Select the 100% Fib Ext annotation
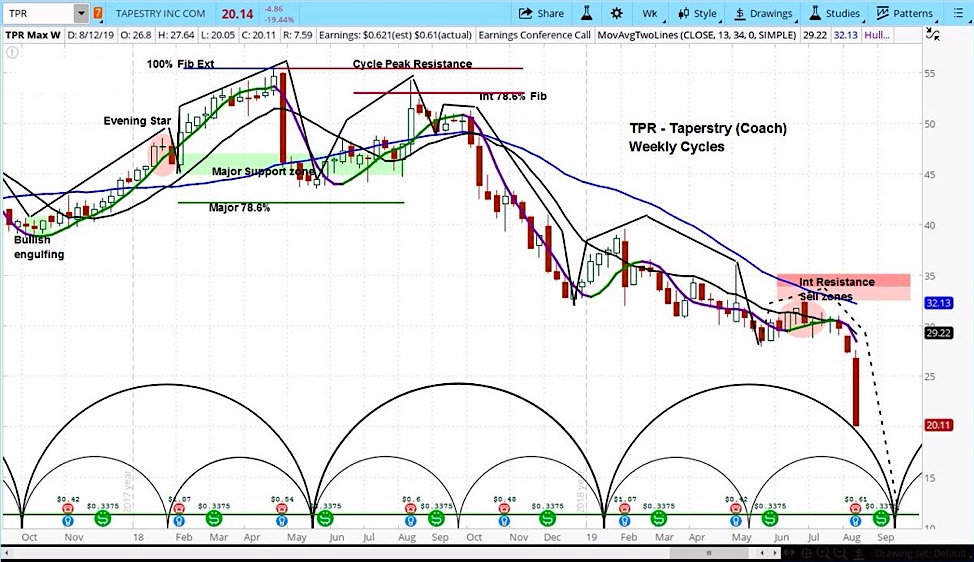974x562 pixels. 181,64
